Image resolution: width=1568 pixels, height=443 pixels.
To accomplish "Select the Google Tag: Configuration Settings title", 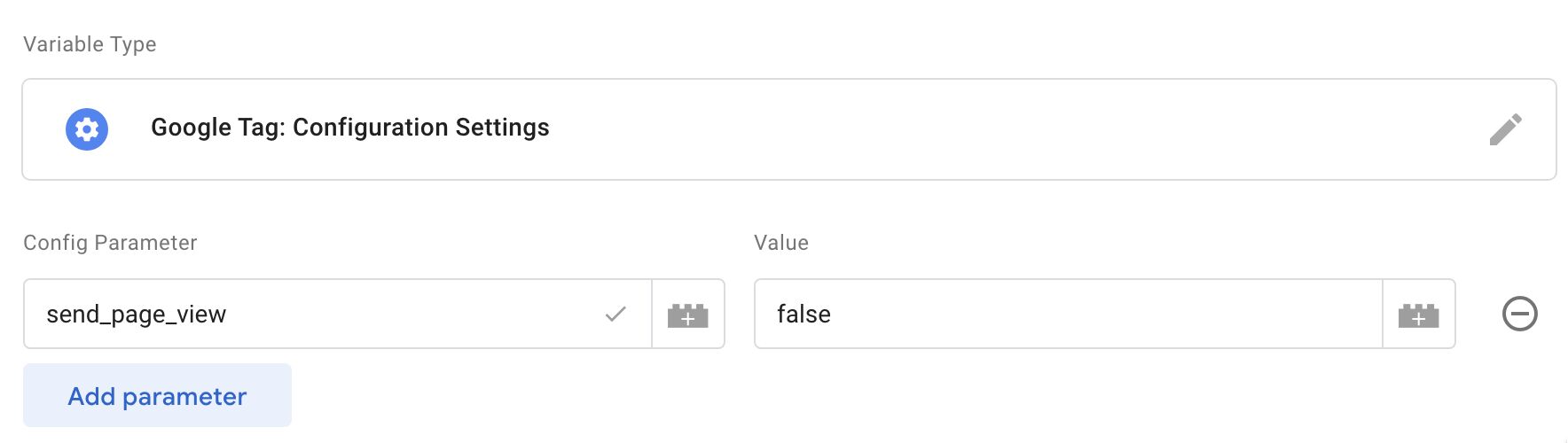I will [350, 128].
